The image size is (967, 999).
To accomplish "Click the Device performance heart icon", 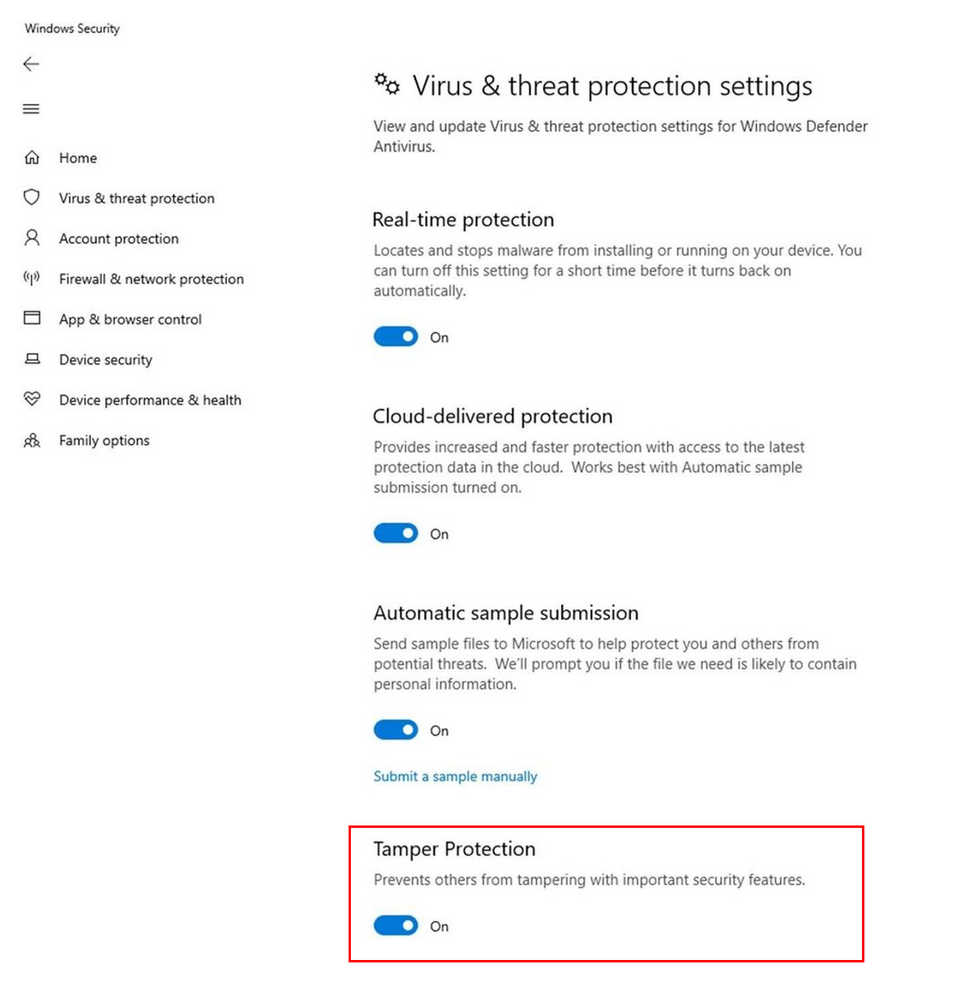I will tap(32, 400).
